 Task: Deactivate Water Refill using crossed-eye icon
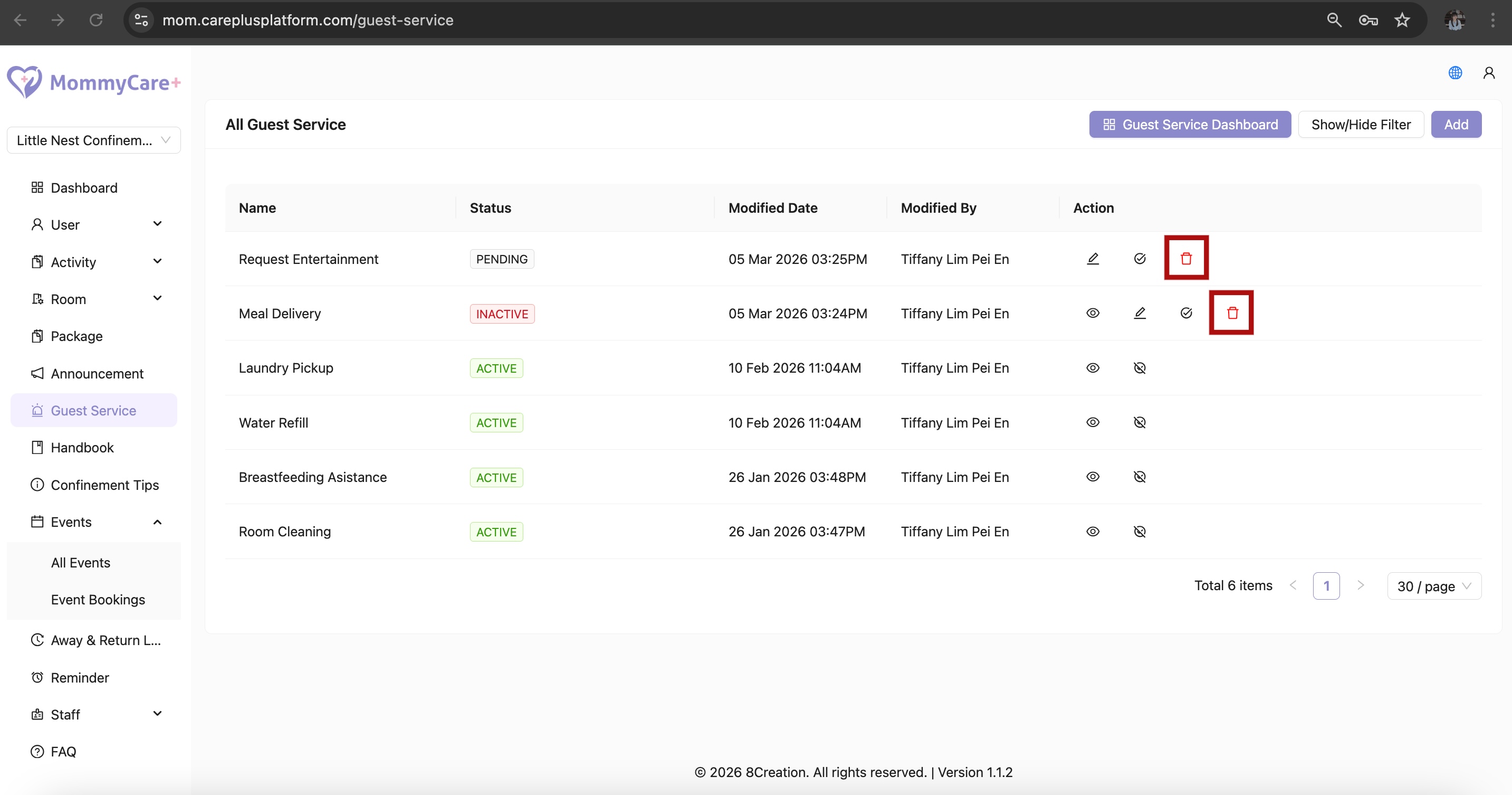(1140, 422)
